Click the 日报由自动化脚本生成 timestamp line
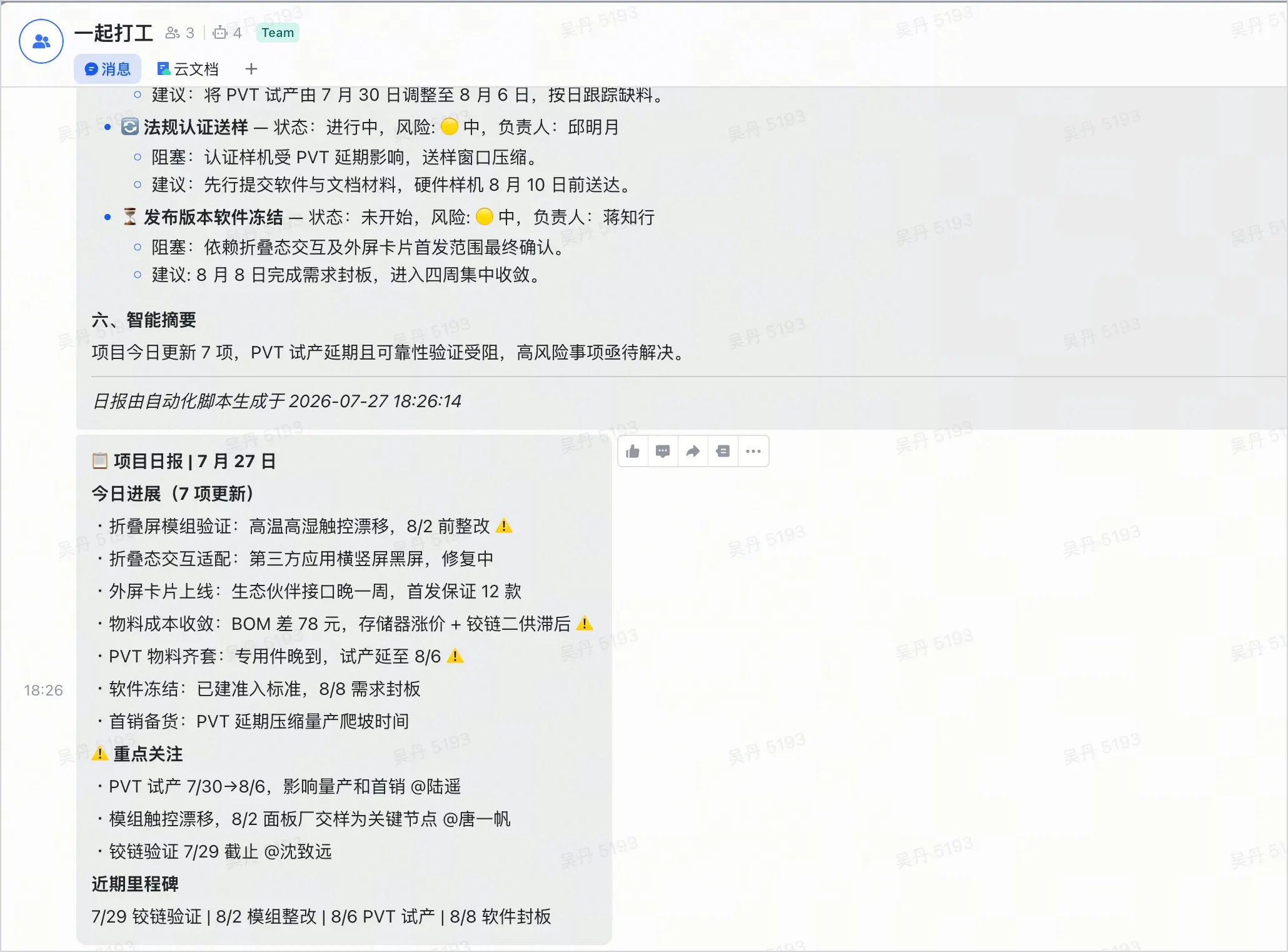1288x952 pixels. [277, 401]
